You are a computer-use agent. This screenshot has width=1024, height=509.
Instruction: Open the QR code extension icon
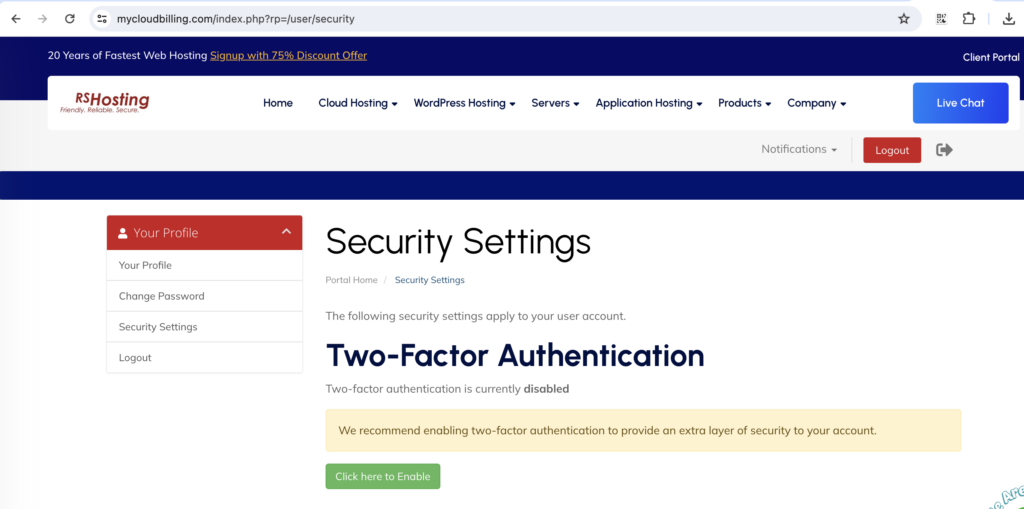941,19
